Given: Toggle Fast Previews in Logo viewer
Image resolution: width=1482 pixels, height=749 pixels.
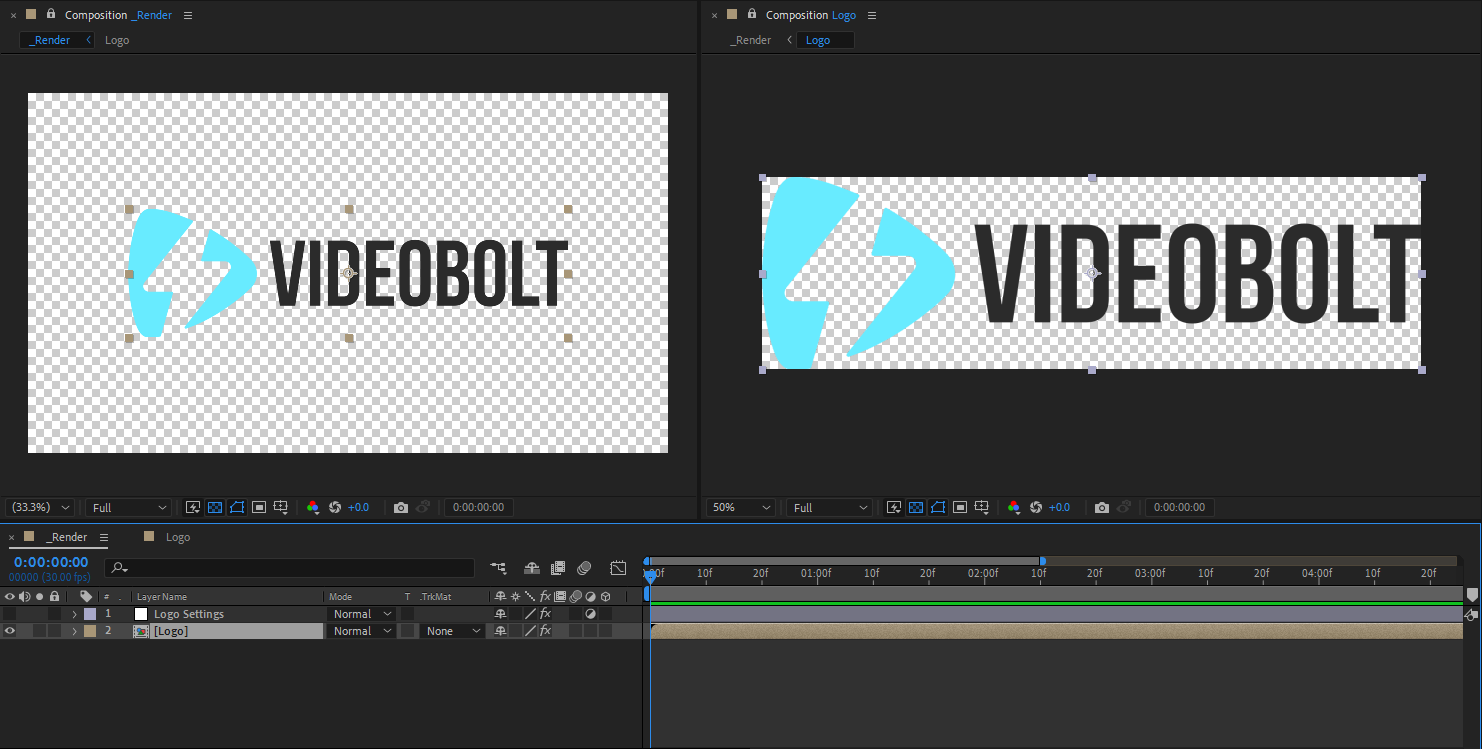Looking at the screenshot, I should point(894,508).
